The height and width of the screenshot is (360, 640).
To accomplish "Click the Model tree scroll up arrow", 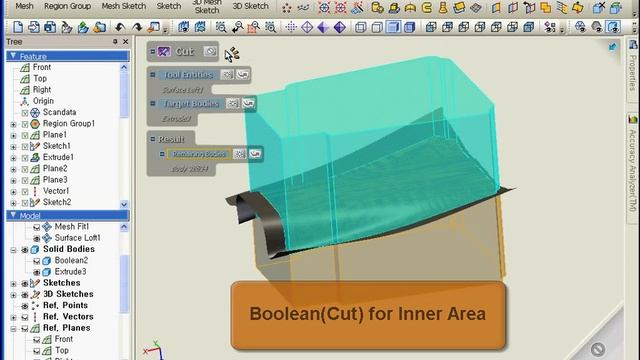I will coord(124,227).
